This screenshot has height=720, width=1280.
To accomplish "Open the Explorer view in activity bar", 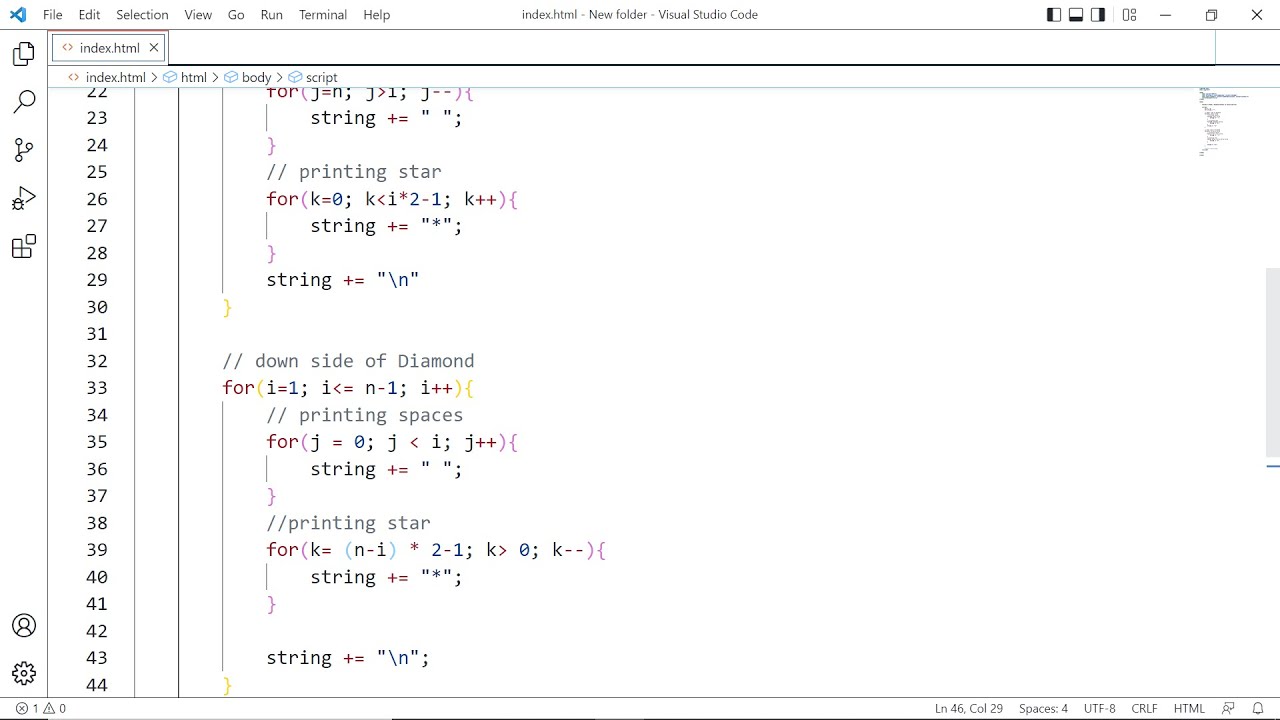I will pyautogui.click(x=24, y=54).
